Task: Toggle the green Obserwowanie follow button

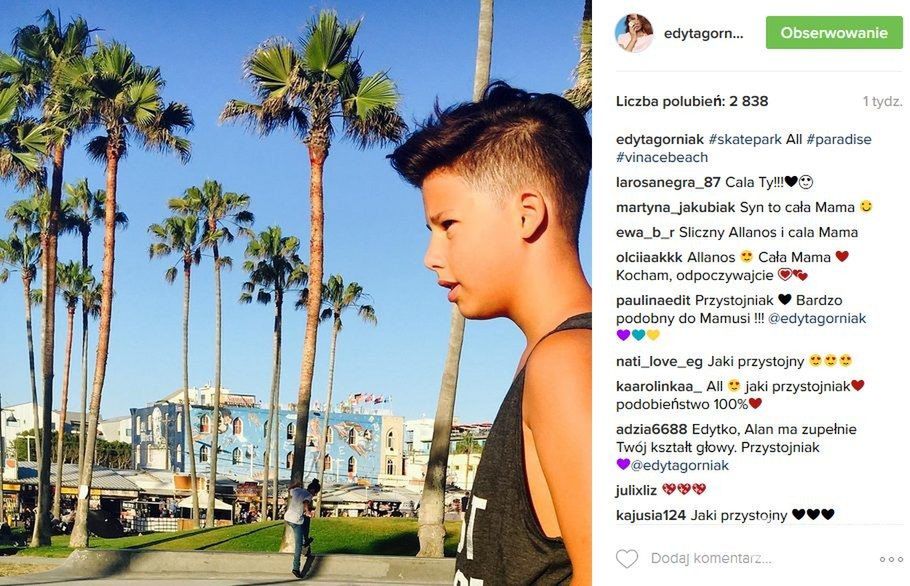Action: (834, 32)
